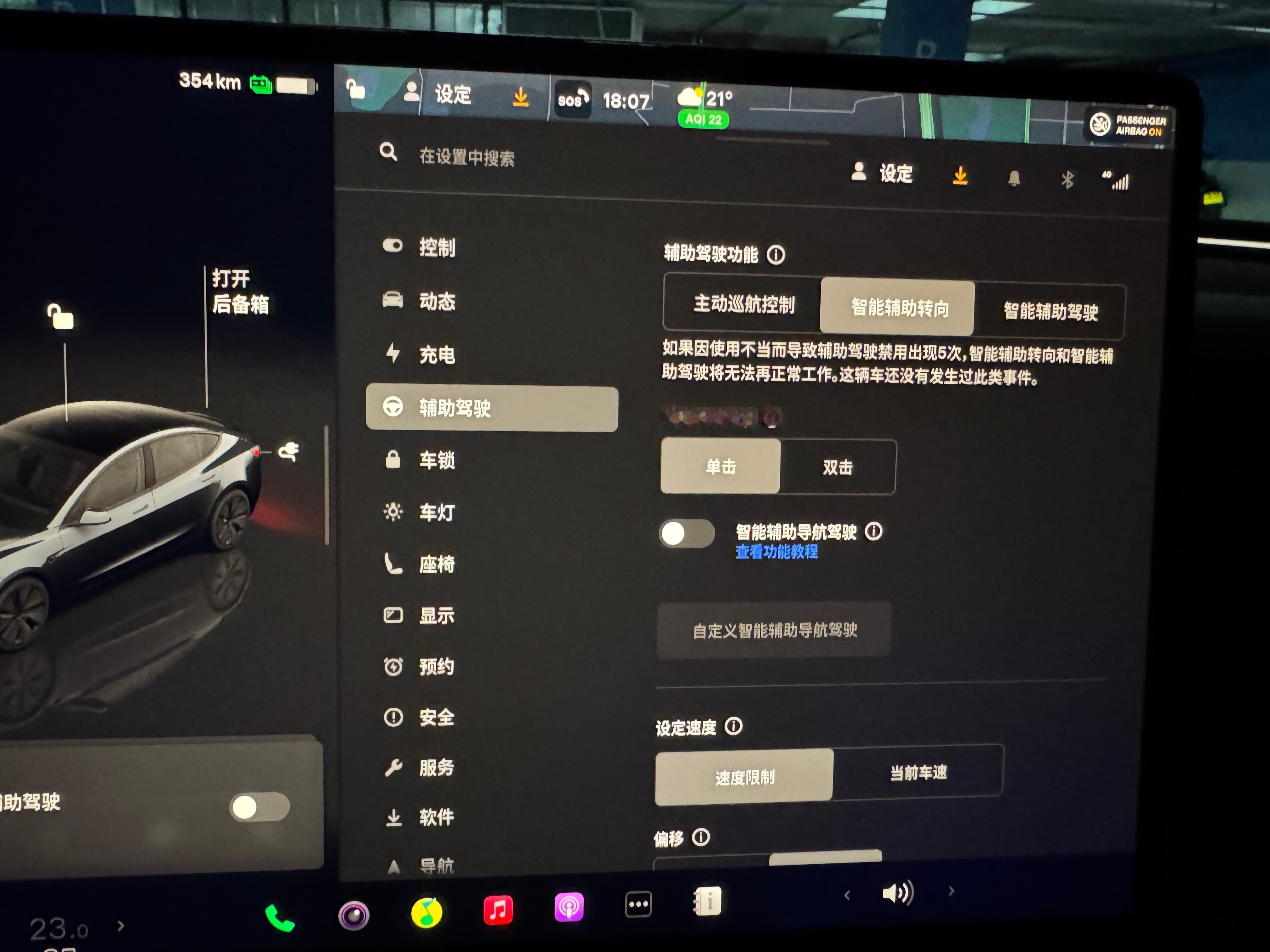The image size is (1270, 952).
Task: Select the 主动巡航控制 tab
Action: [744, 304]
